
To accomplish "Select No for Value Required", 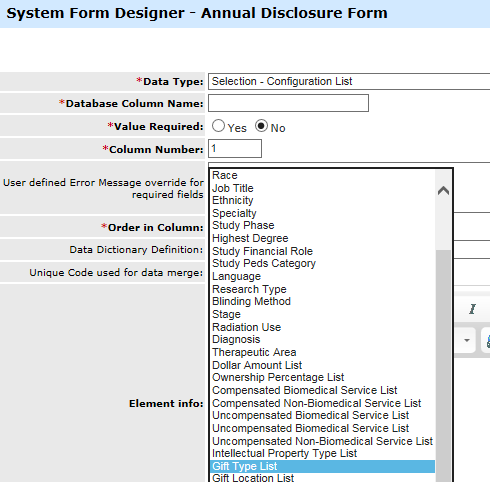I will tap(261, 126).
